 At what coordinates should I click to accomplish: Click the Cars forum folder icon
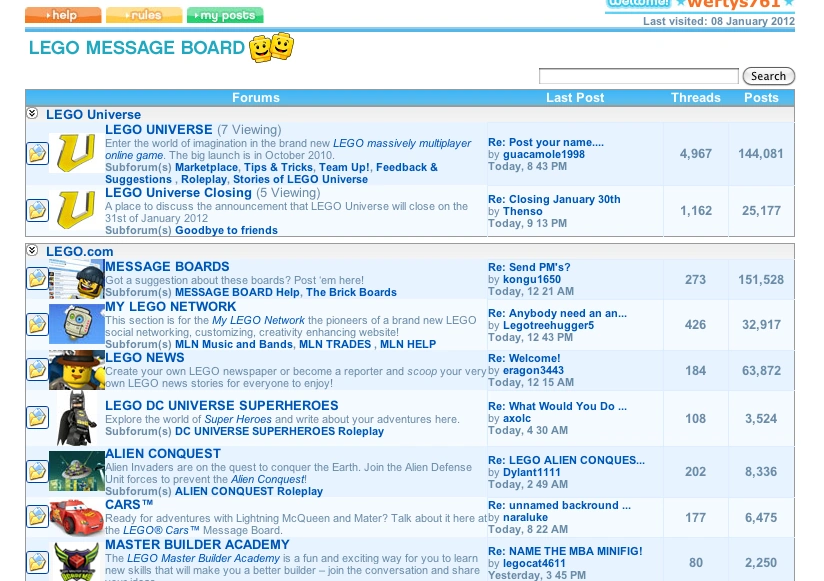[x=37, y=516]
